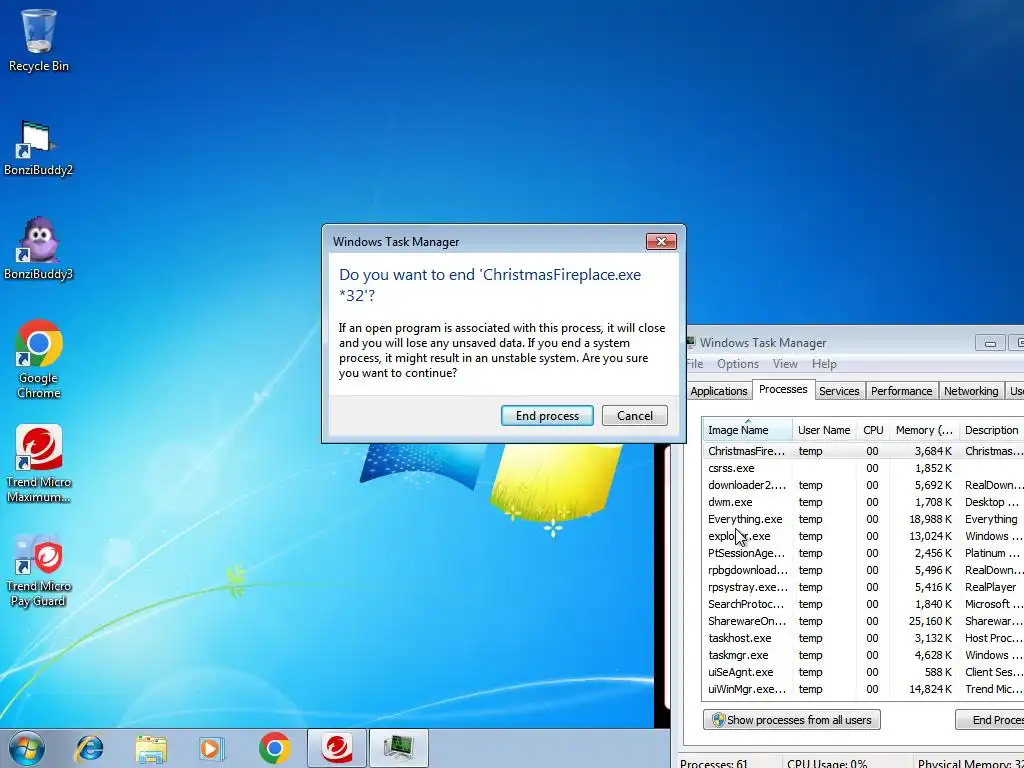Launch Internet Explorer from the taskbar
This screenshot has height=768, width=1024.
[89, 748]
